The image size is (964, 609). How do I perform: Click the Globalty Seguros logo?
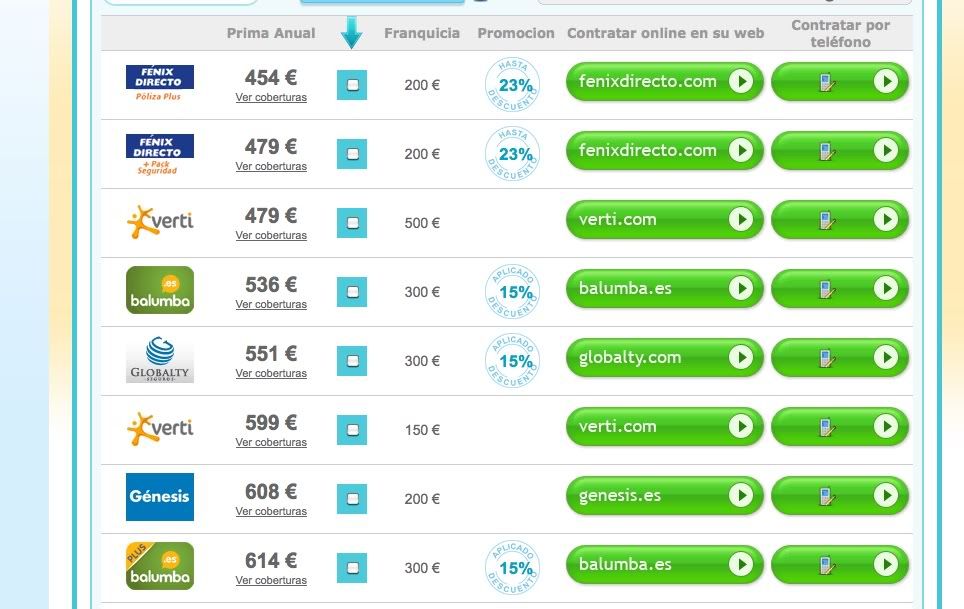160,360
